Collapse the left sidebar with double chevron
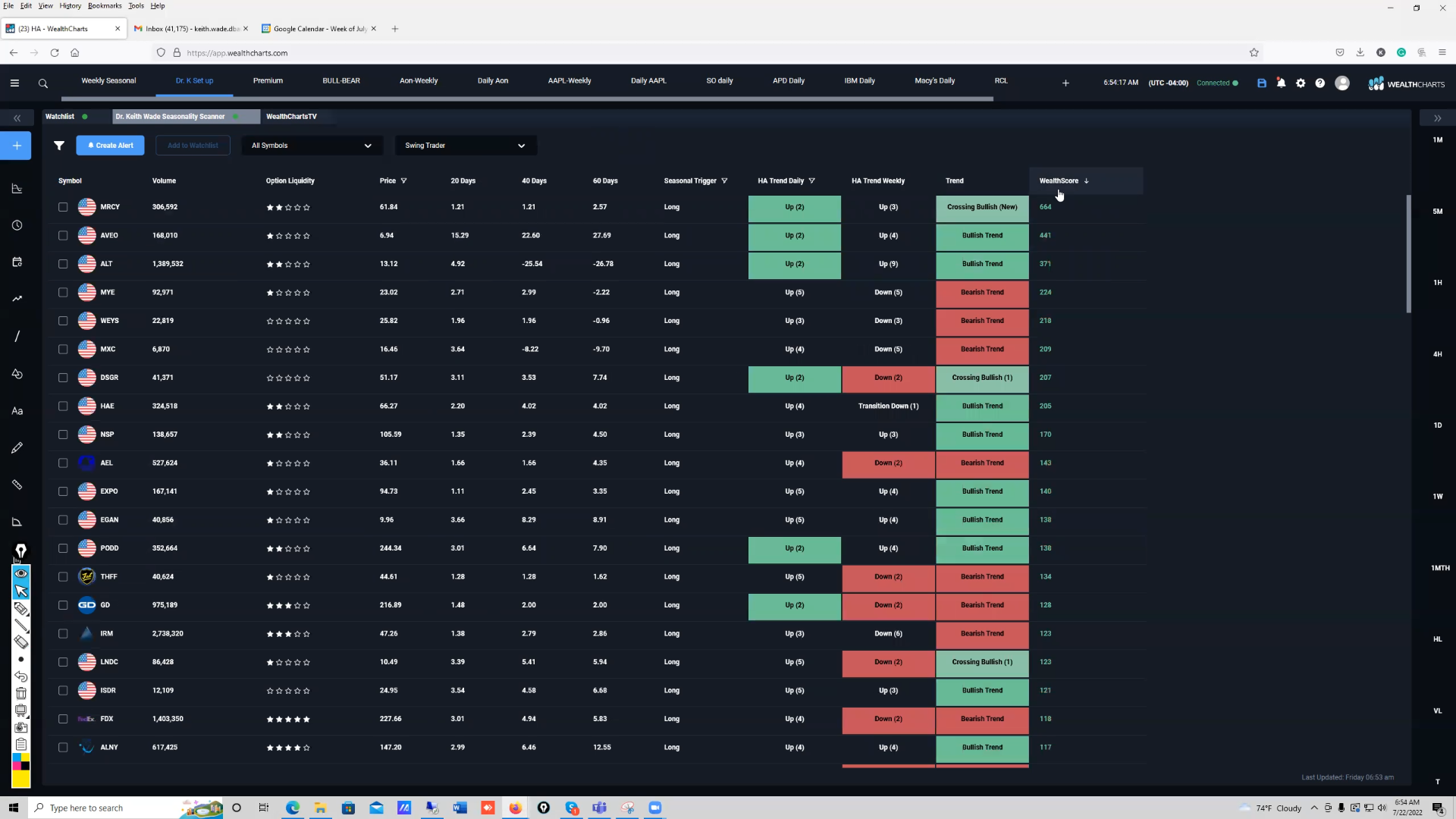1456x819 pixels. (x=17, y=118)
